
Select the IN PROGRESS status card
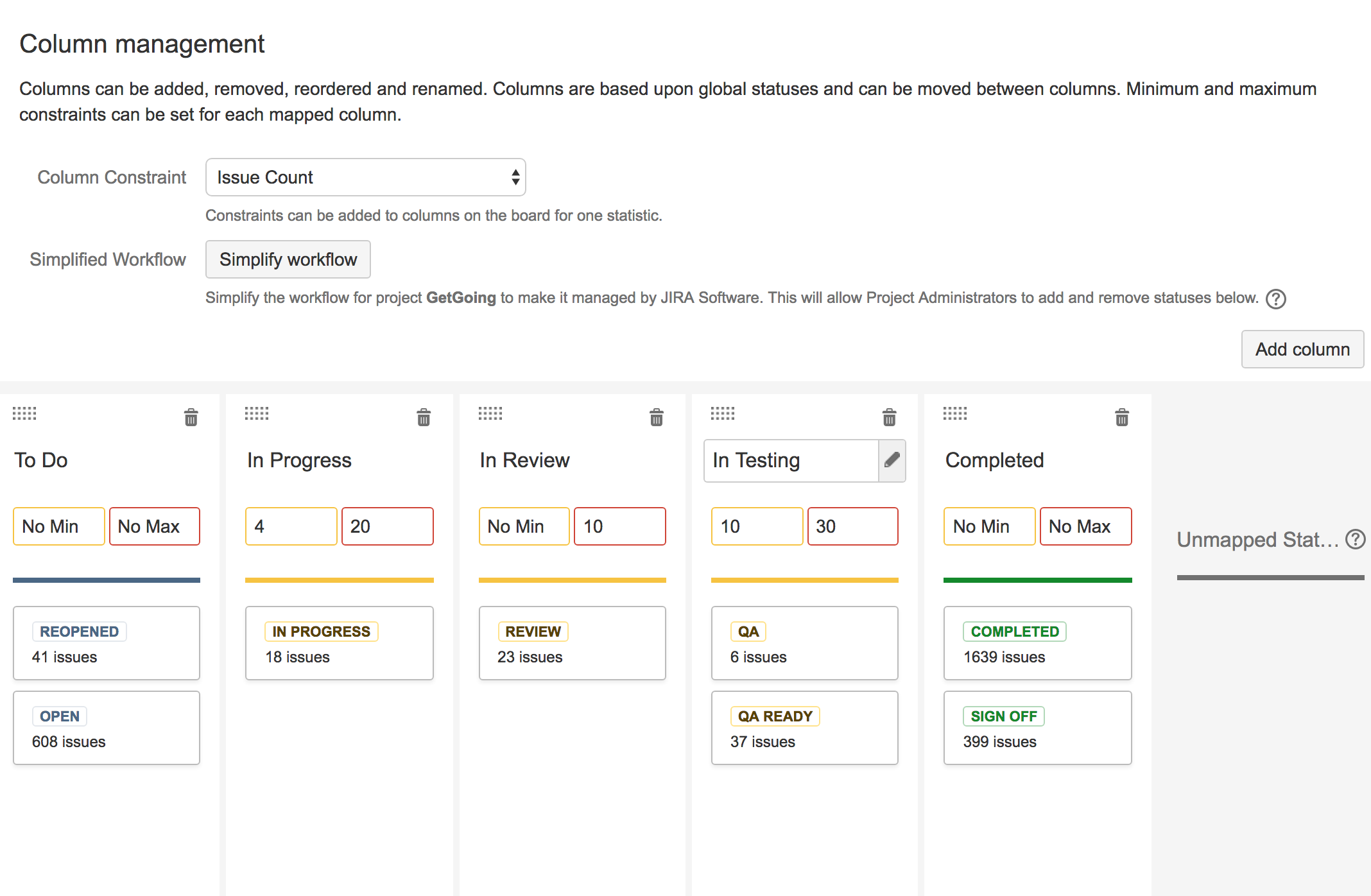point(340,643)
